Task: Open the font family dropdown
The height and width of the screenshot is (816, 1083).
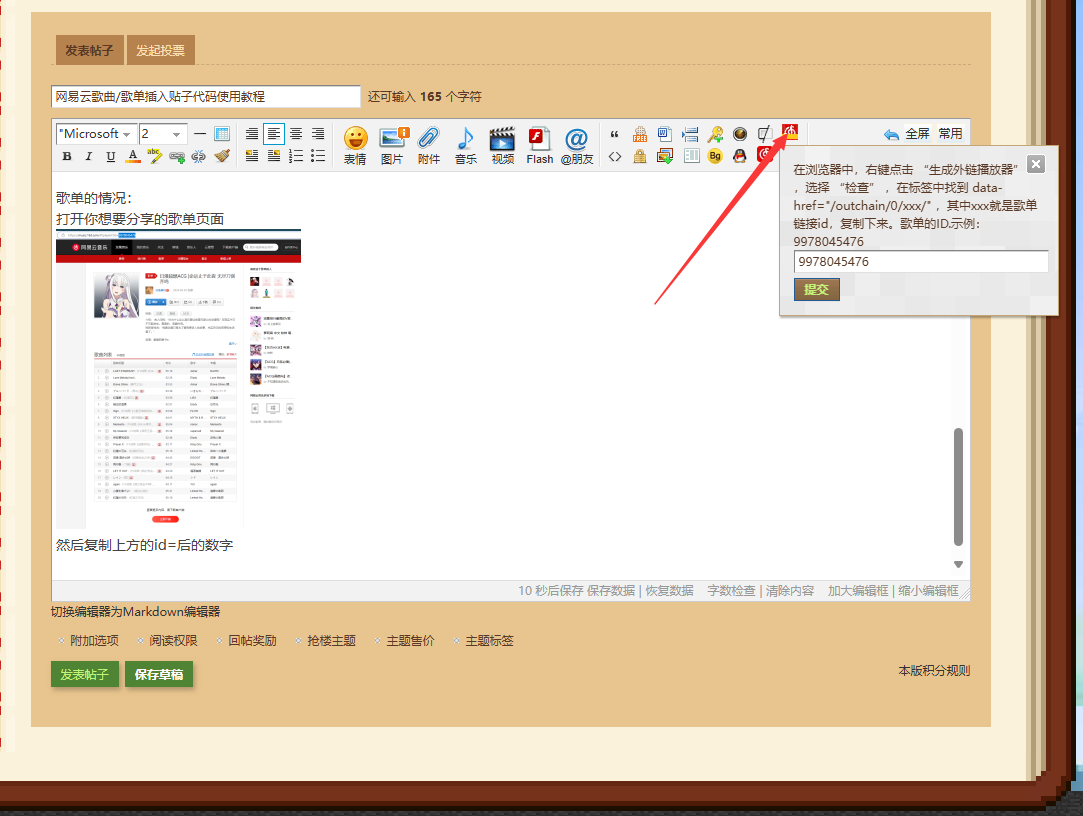Action: tap(96, 133)
